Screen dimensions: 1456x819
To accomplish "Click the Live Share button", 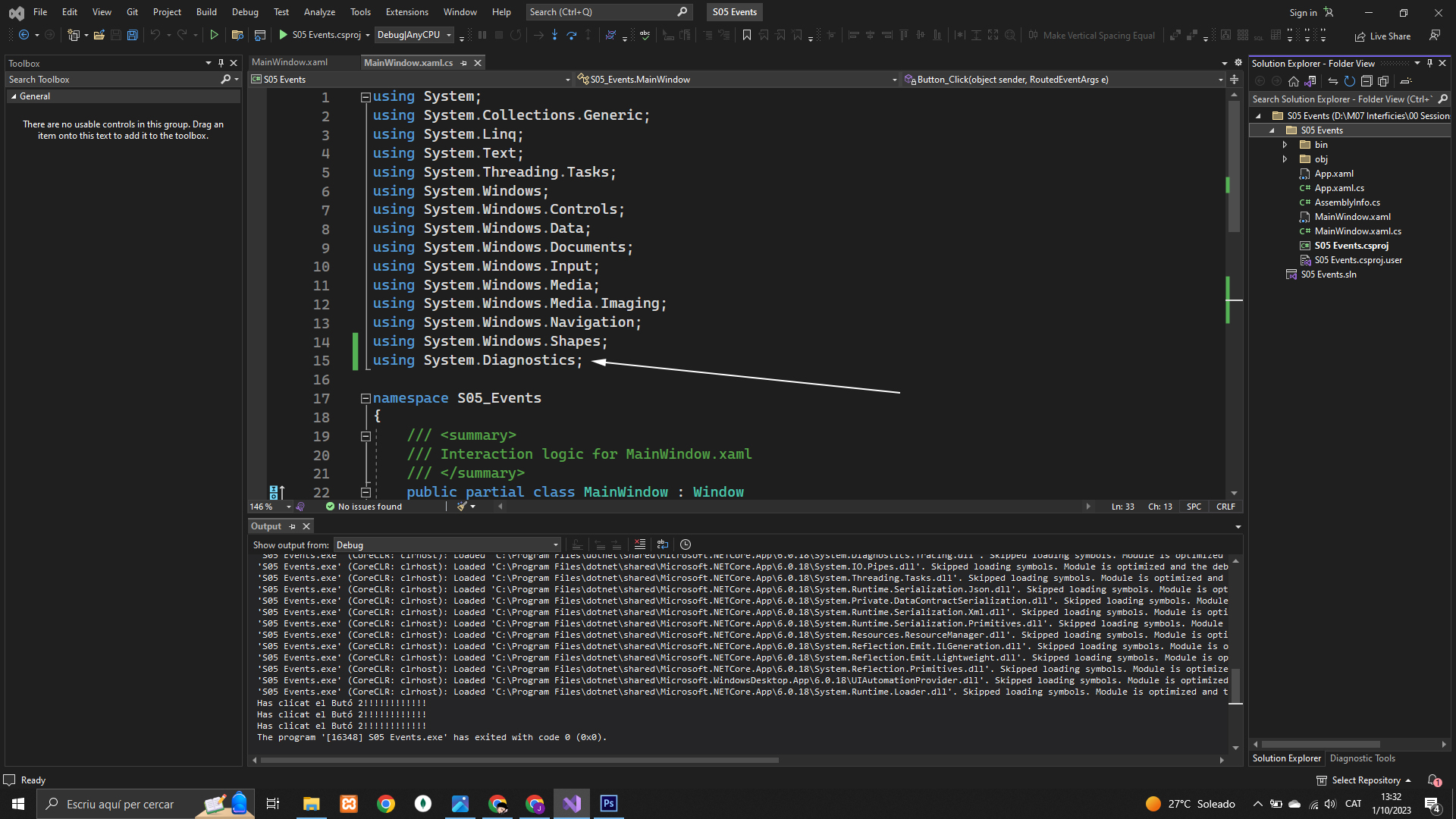I will coord(1382,36).
